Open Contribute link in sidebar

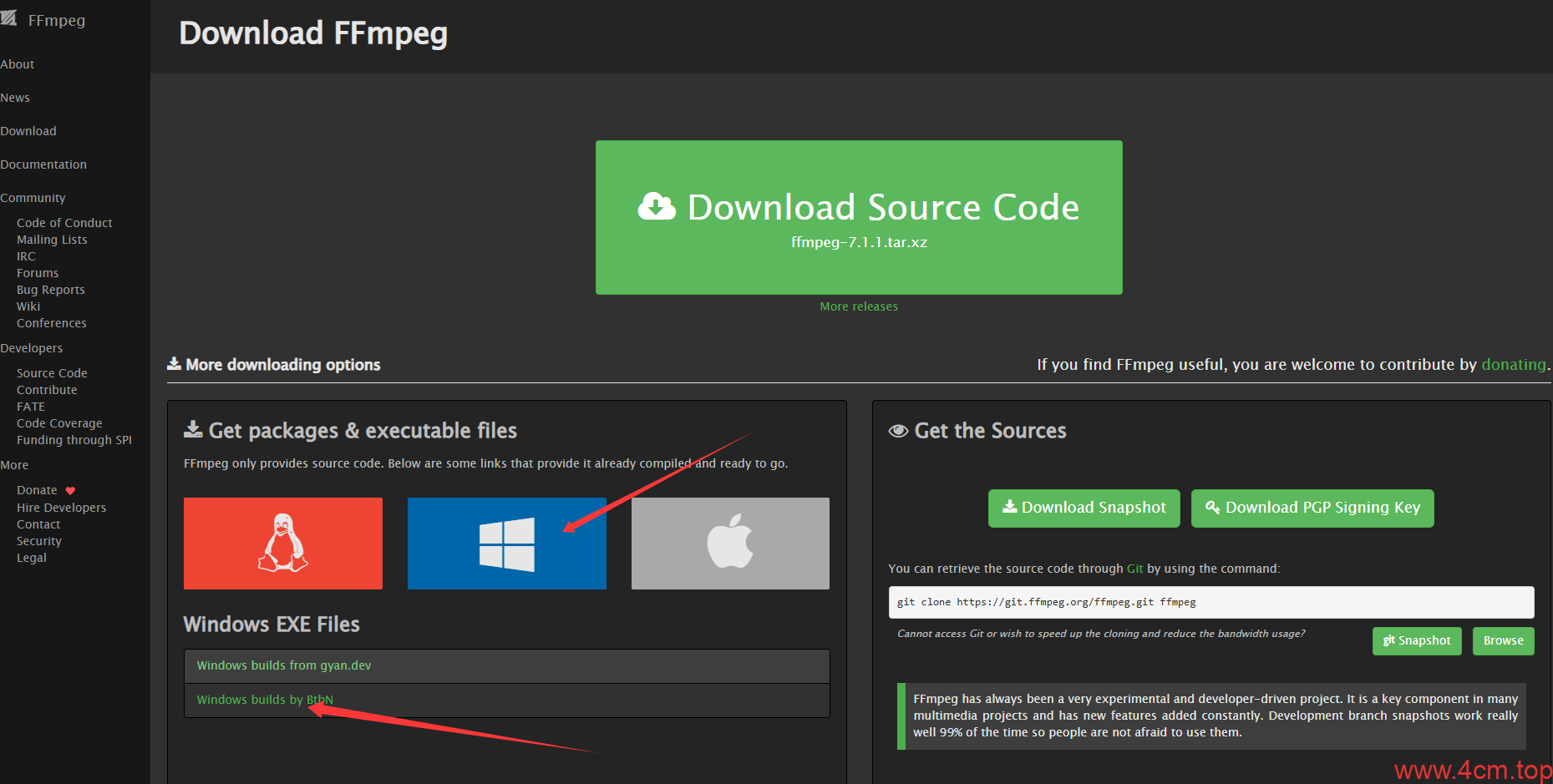(47, 390)
